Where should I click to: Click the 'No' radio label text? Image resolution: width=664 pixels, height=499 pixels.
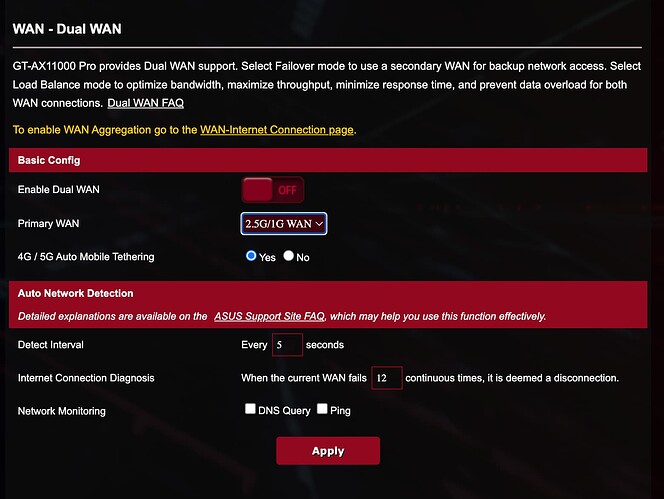coord(303,258)
